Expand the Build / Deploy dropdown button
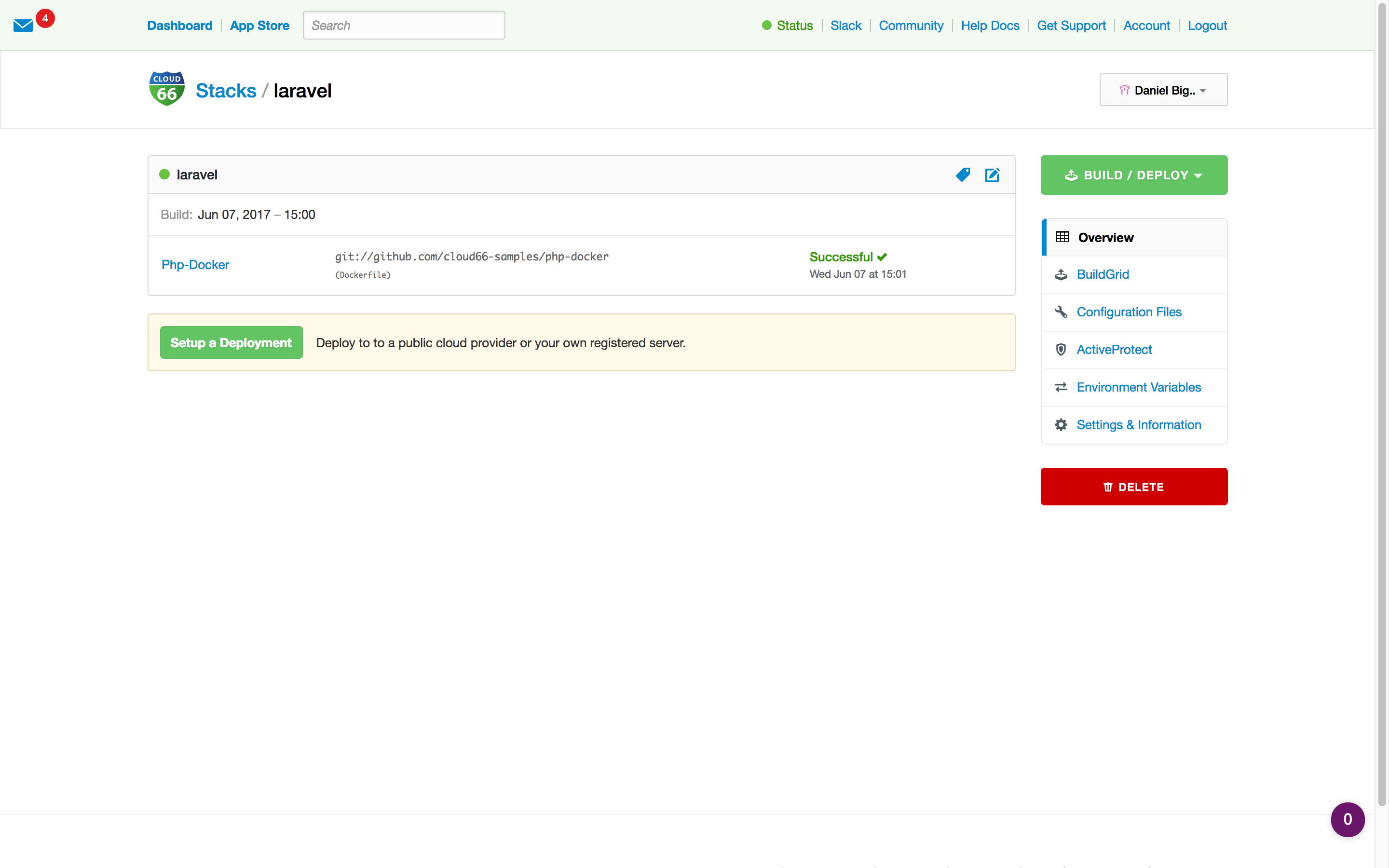 pyautogui.click(x=1134, y=175)
